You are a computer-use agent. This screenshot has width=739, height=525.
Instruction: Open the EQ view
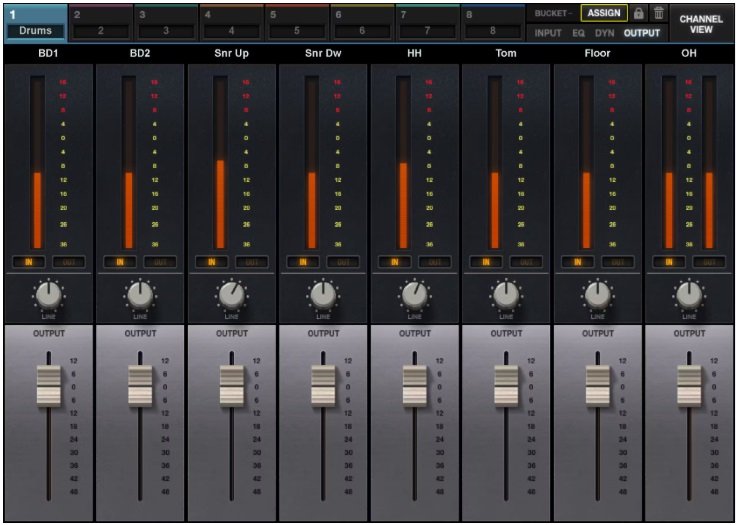pos(578,34)
